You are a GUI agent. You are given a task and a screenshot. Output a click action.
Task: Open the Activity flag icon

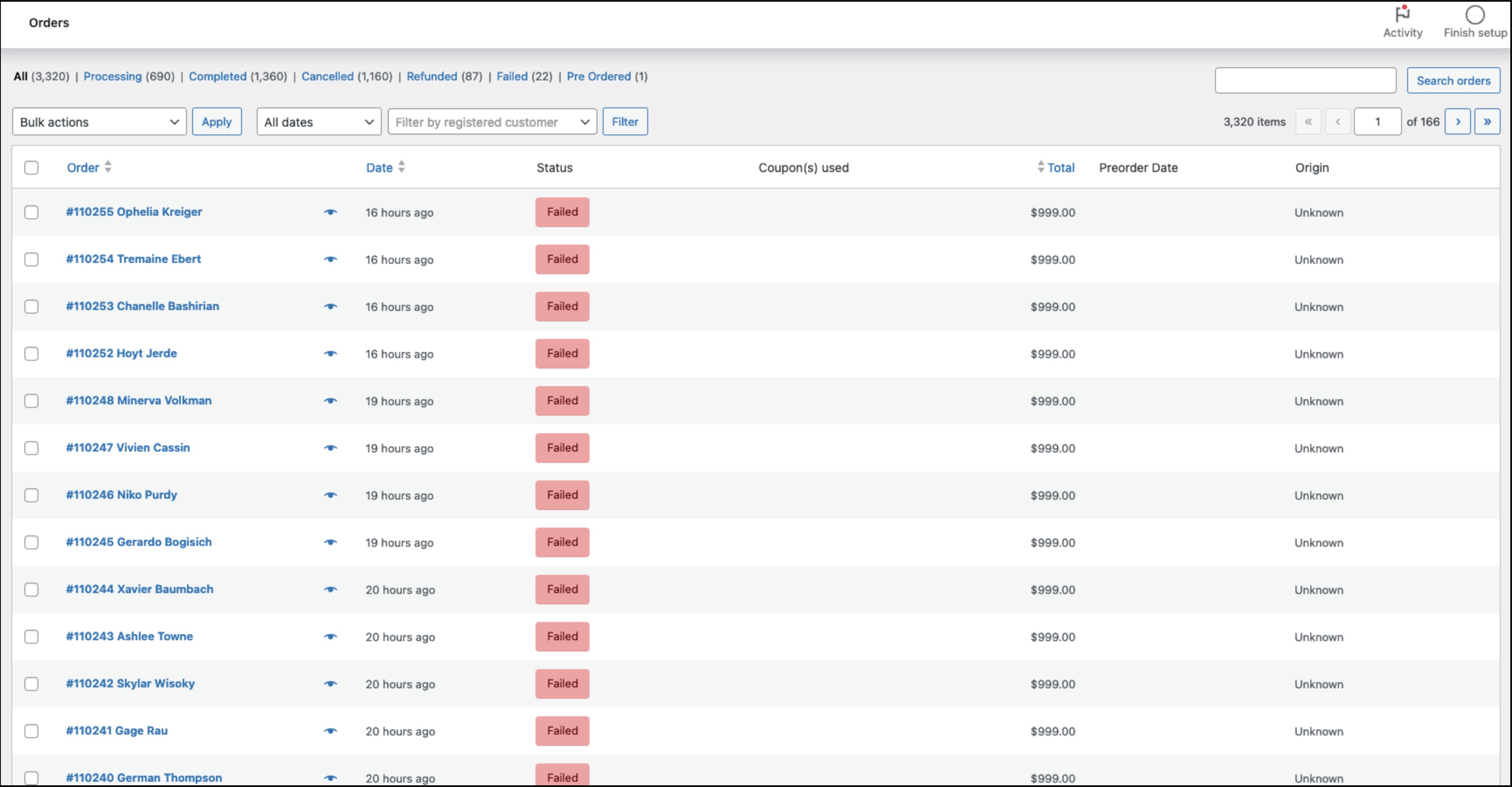pyautogui.click(x=1402, y=14)
